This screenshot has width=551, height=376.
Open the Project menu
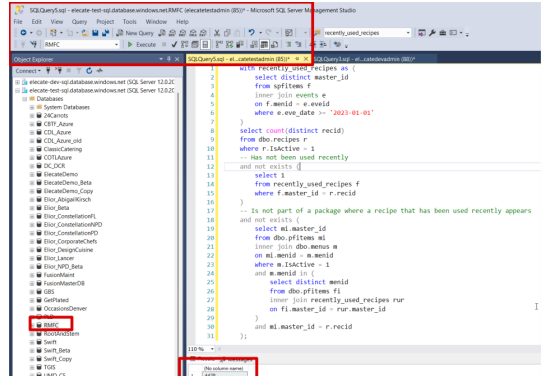(105, 21)
